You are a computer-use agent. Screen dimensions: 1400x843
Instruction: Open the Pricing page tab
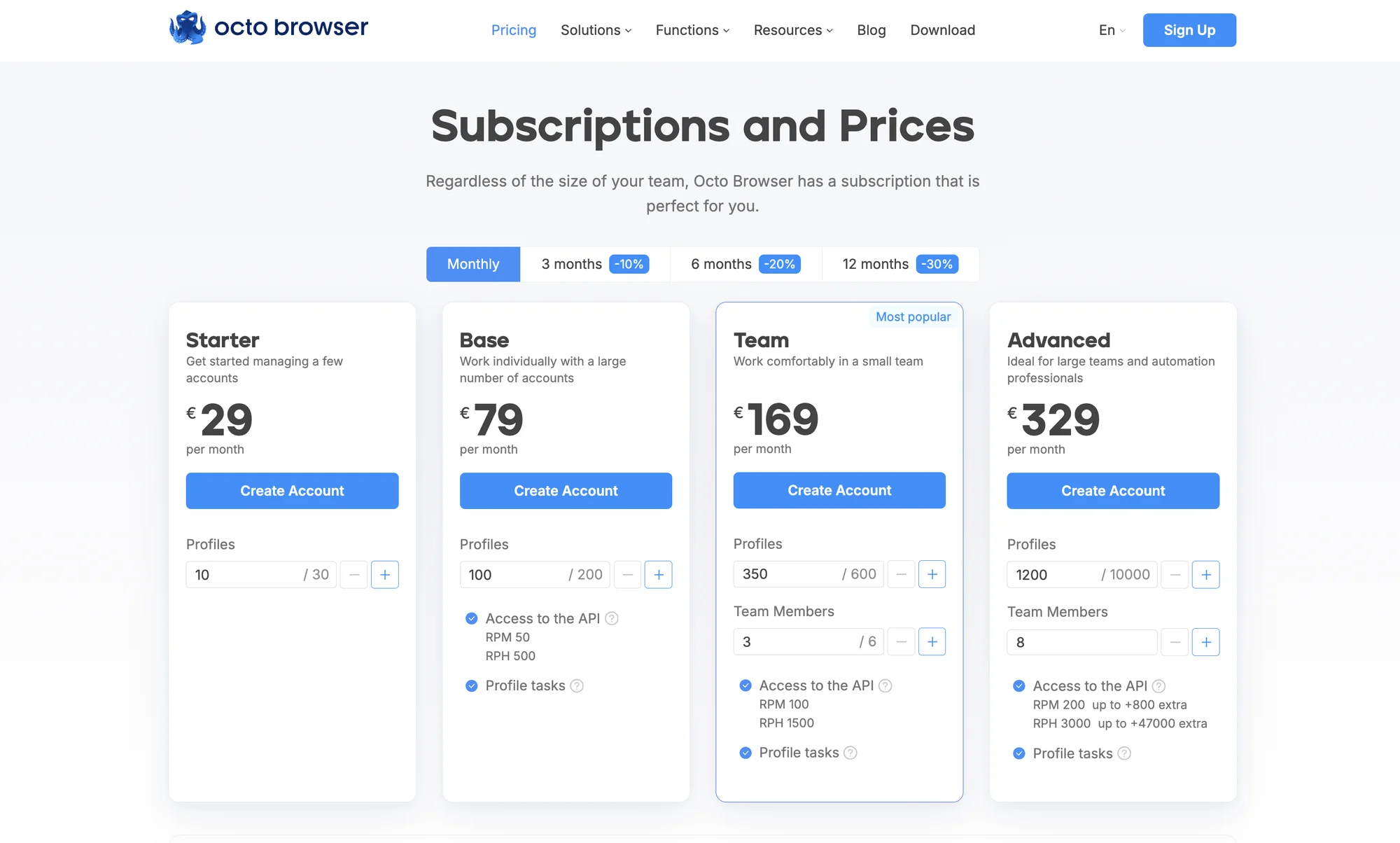[513, 29]
